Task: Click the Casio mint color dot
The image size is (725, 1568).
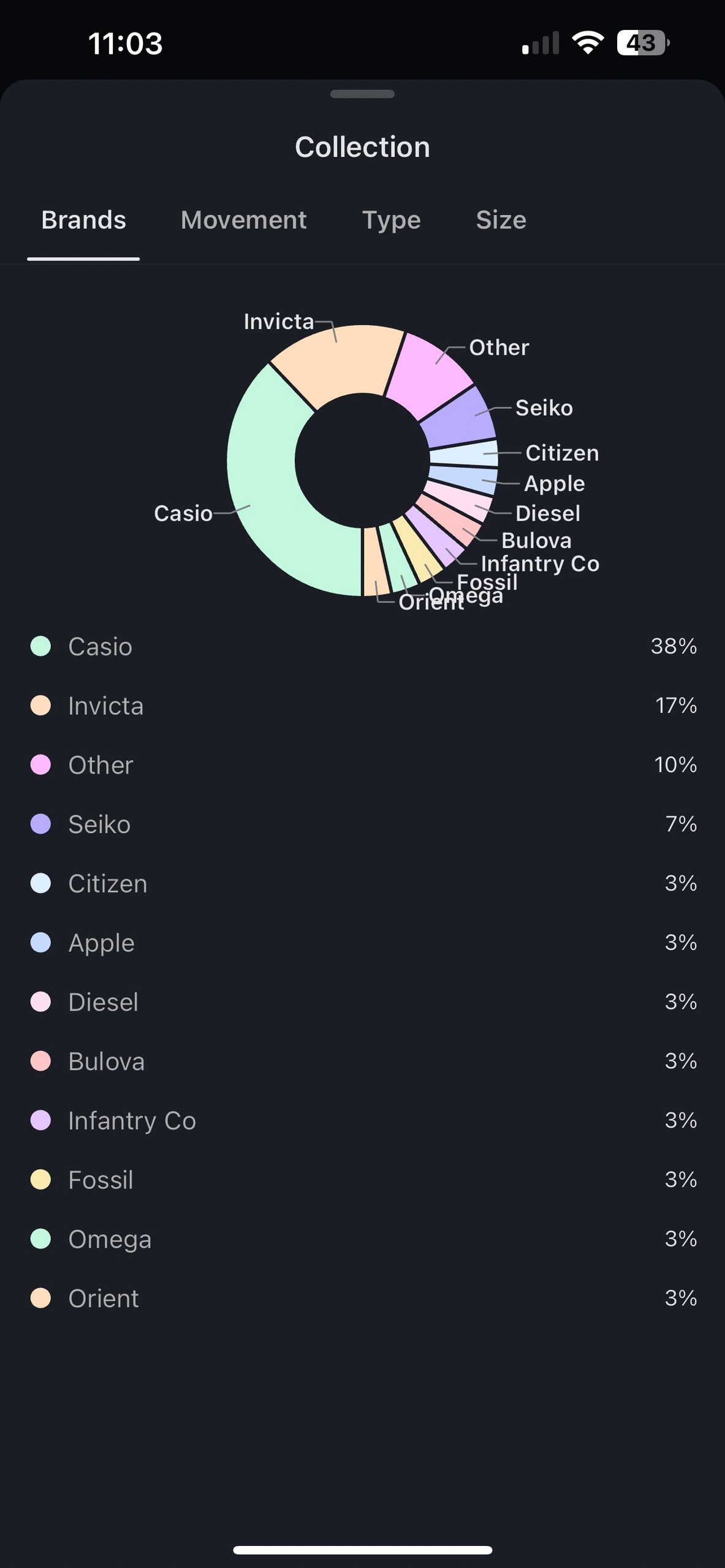Action: 40,646
